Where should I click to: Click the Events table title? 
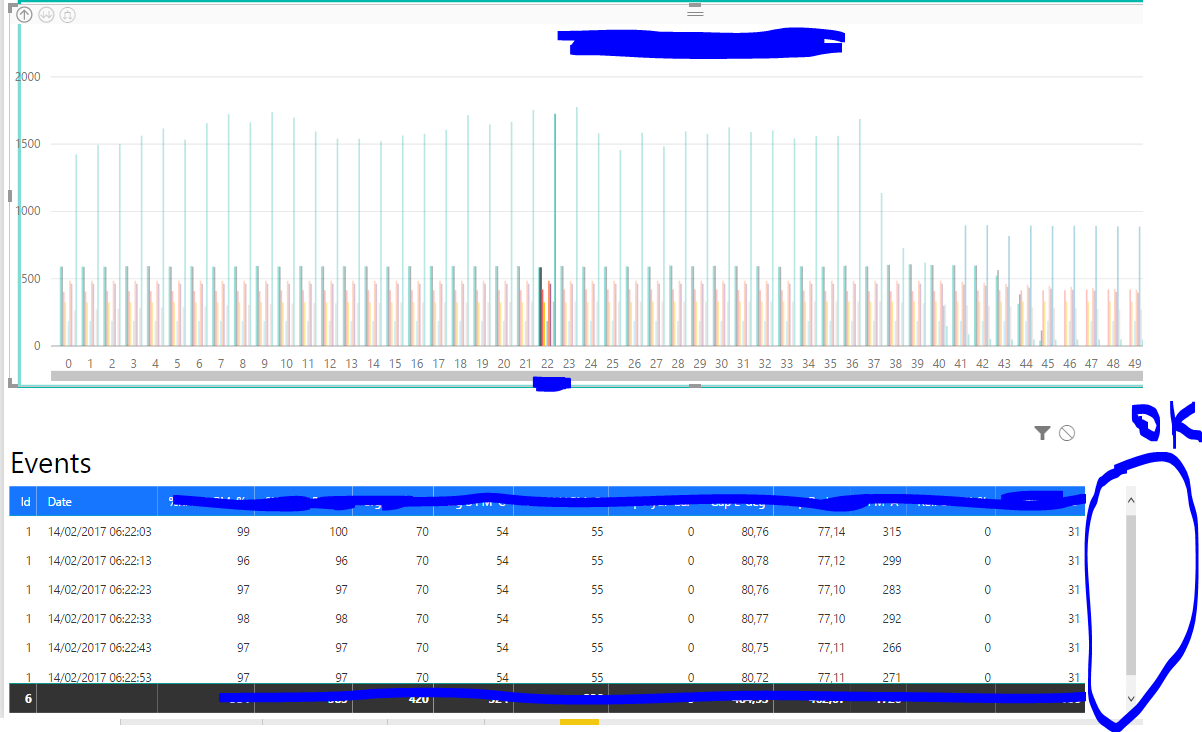pos(51,463)
